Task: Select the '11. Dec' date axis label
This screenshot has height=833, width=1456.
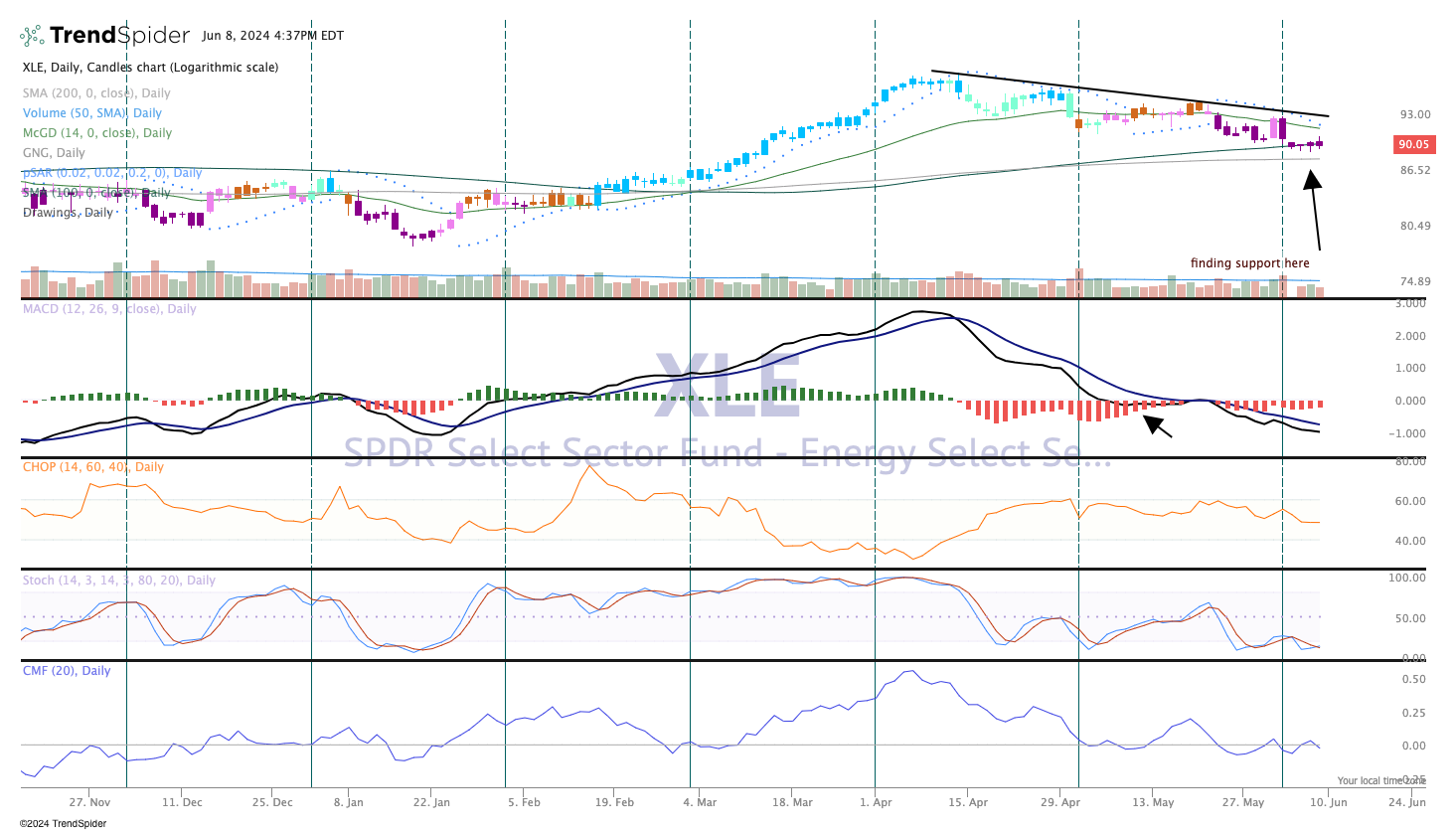Action: (182, 802)
